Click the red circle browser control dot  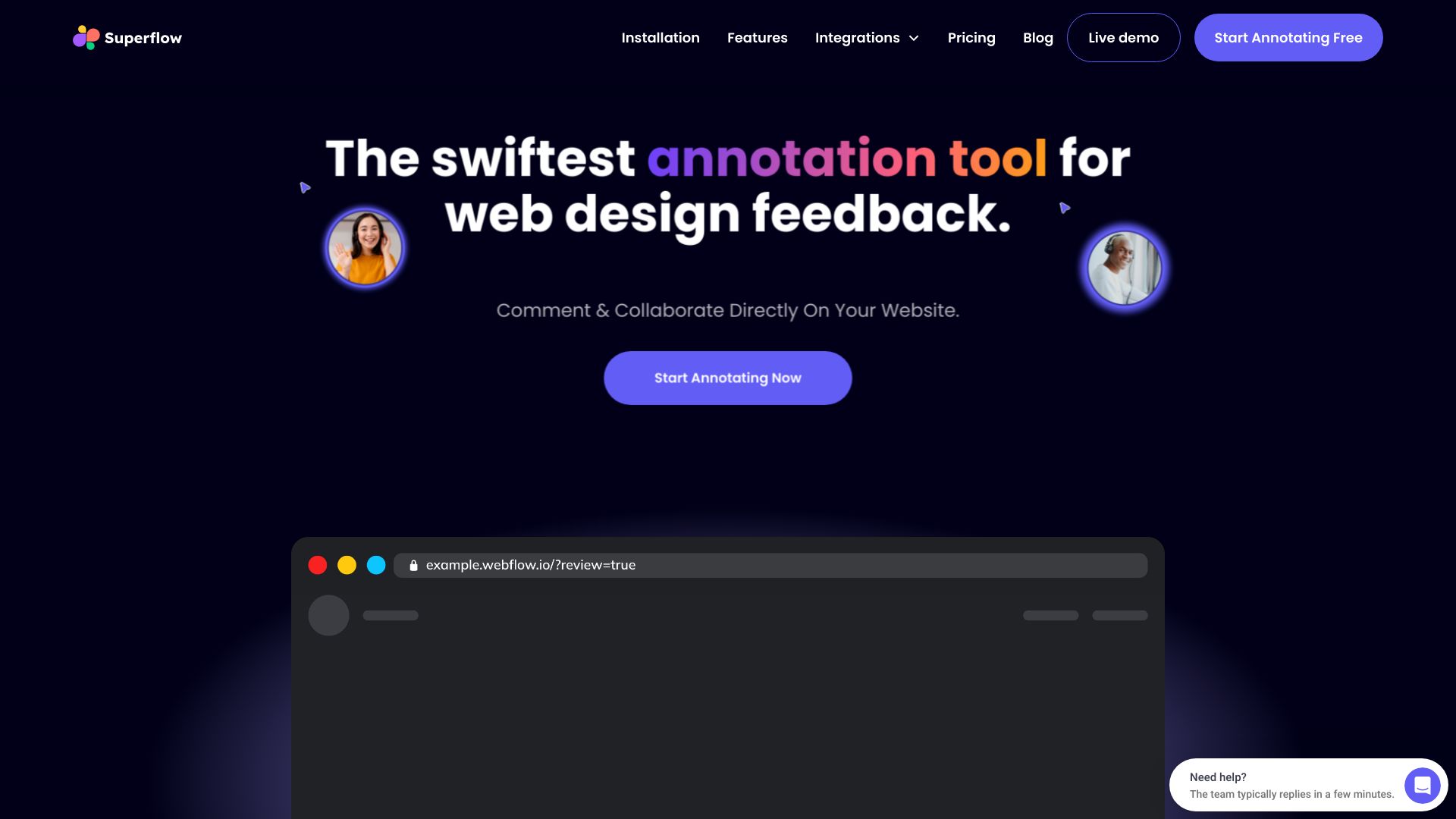point(317,564)
